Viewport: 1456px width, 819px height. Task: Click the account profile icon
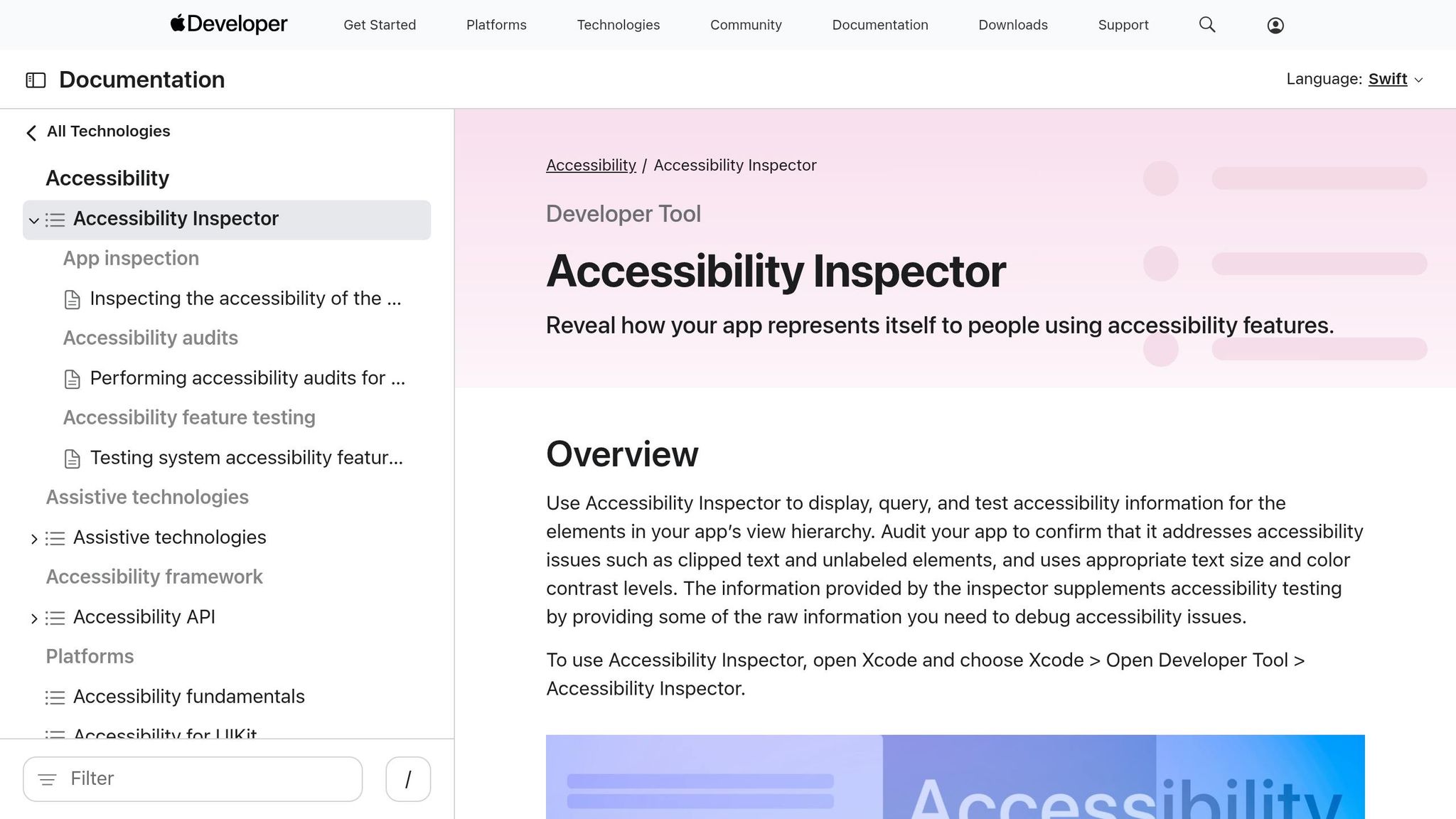[1275, 25]
